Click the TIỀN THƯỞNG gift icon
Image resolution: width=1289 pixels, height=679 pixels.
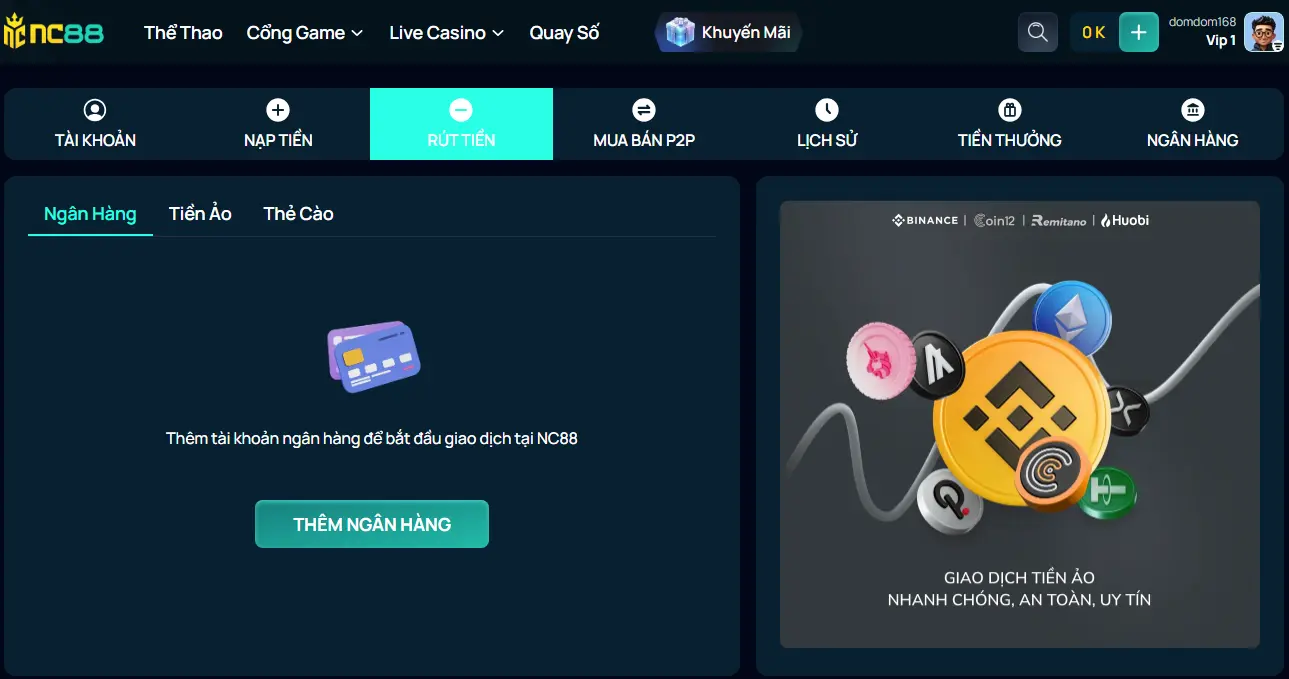pyautogui.click(x=1010, y=110)
